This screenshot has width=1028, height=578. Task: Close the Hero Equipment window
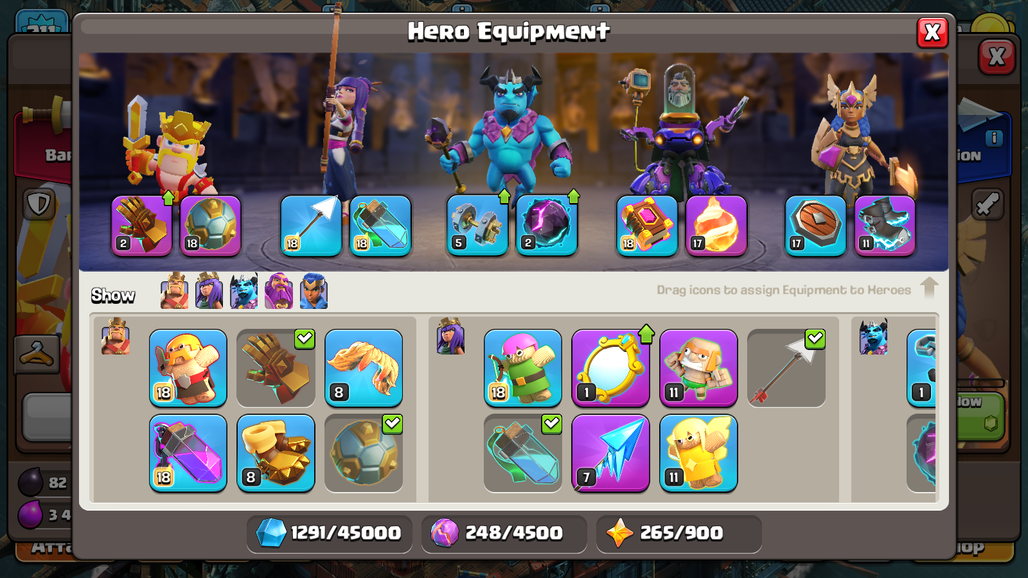[932, 31]
